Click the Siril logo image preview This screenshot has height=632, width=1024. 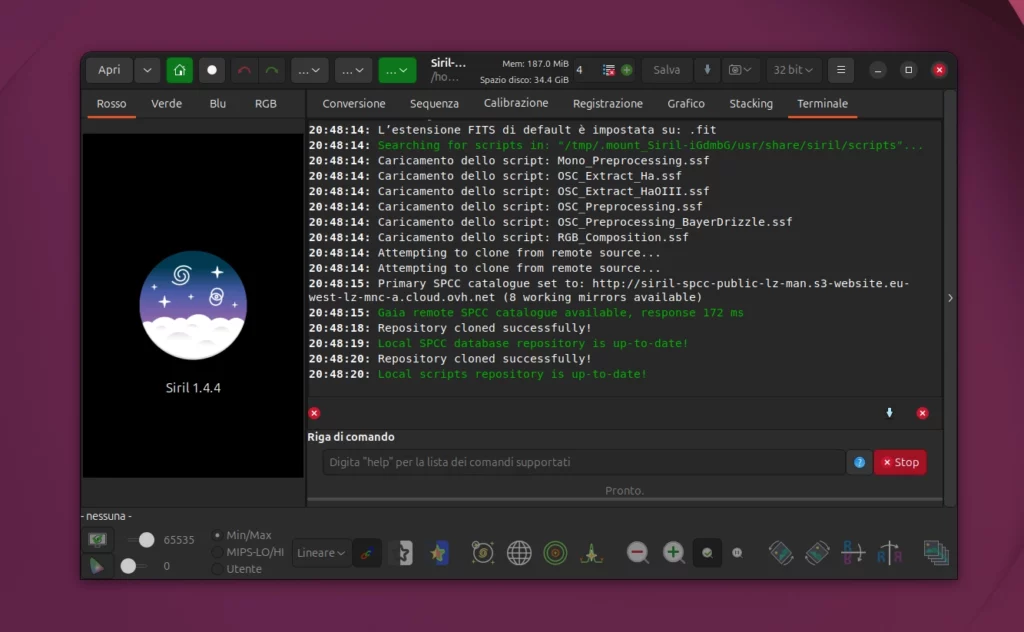pyautogui.click(x=193, y=306)
